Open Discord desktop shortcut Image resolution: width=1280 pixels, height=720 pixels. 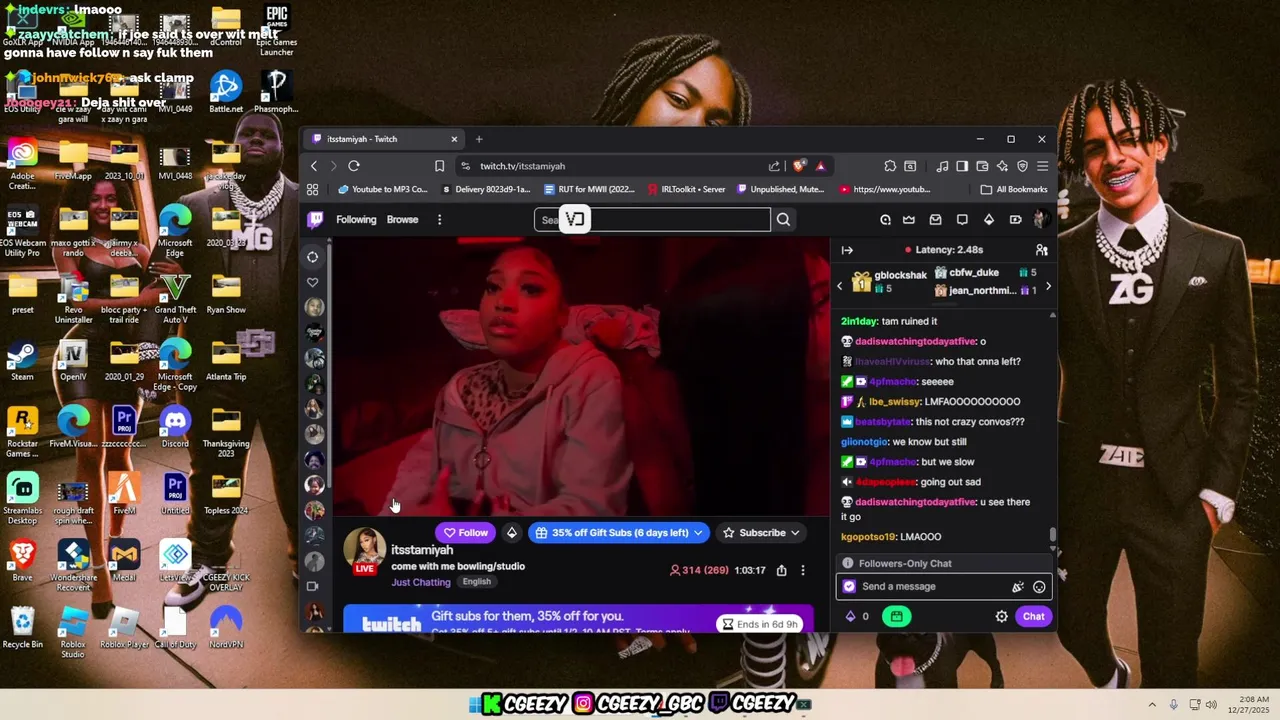[x=175, y=429]
